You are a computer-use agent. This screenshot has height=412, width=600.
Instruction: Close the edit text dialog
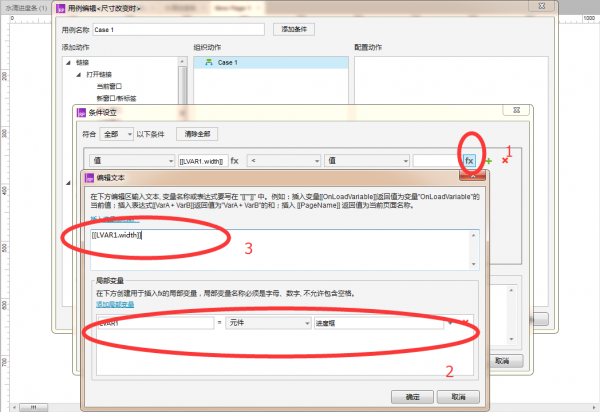pyautogui.click(x=473, y=176)
